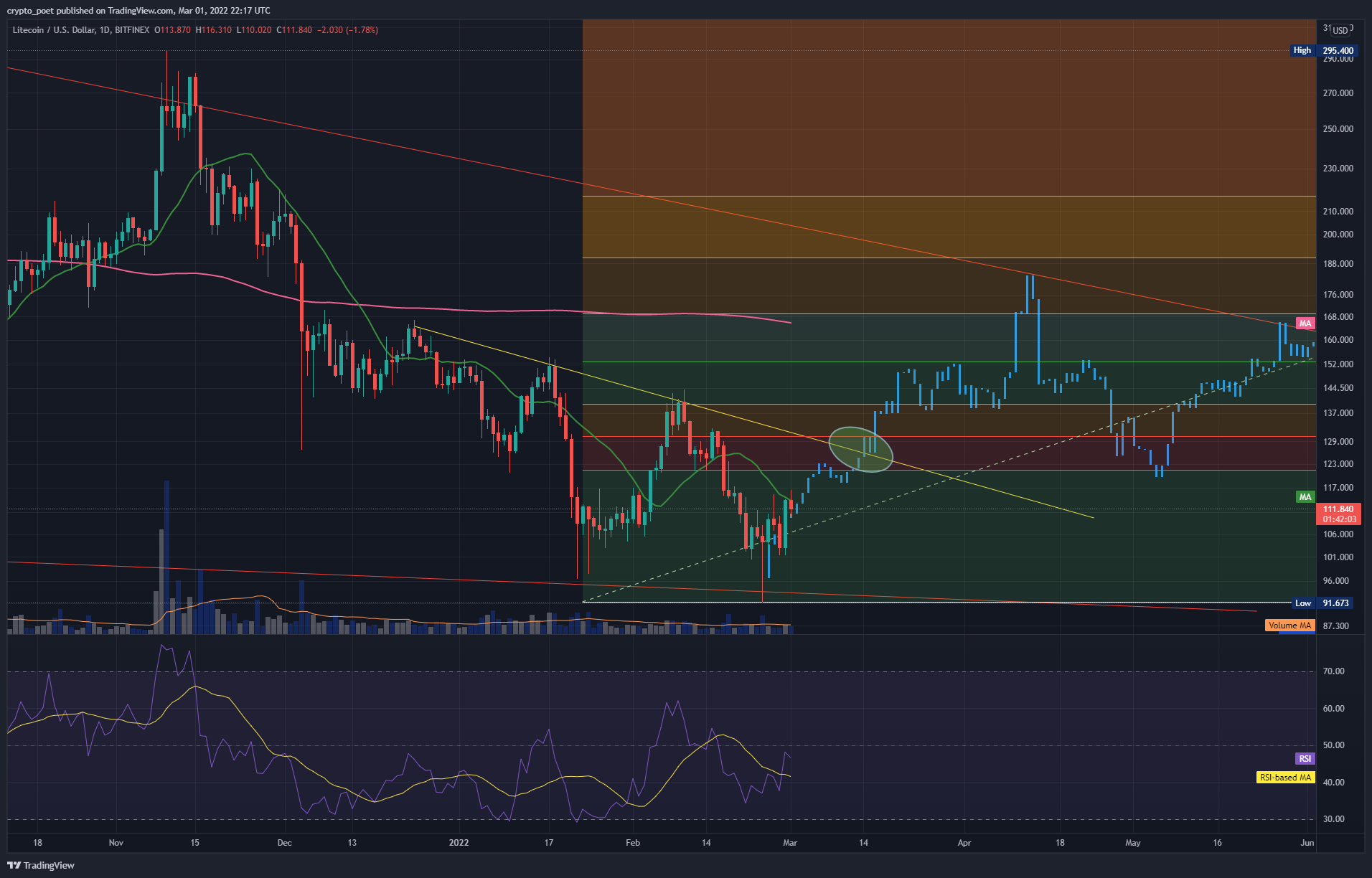
Task: Click the 87.300 price axis tick
Action: click(1336, 626)
